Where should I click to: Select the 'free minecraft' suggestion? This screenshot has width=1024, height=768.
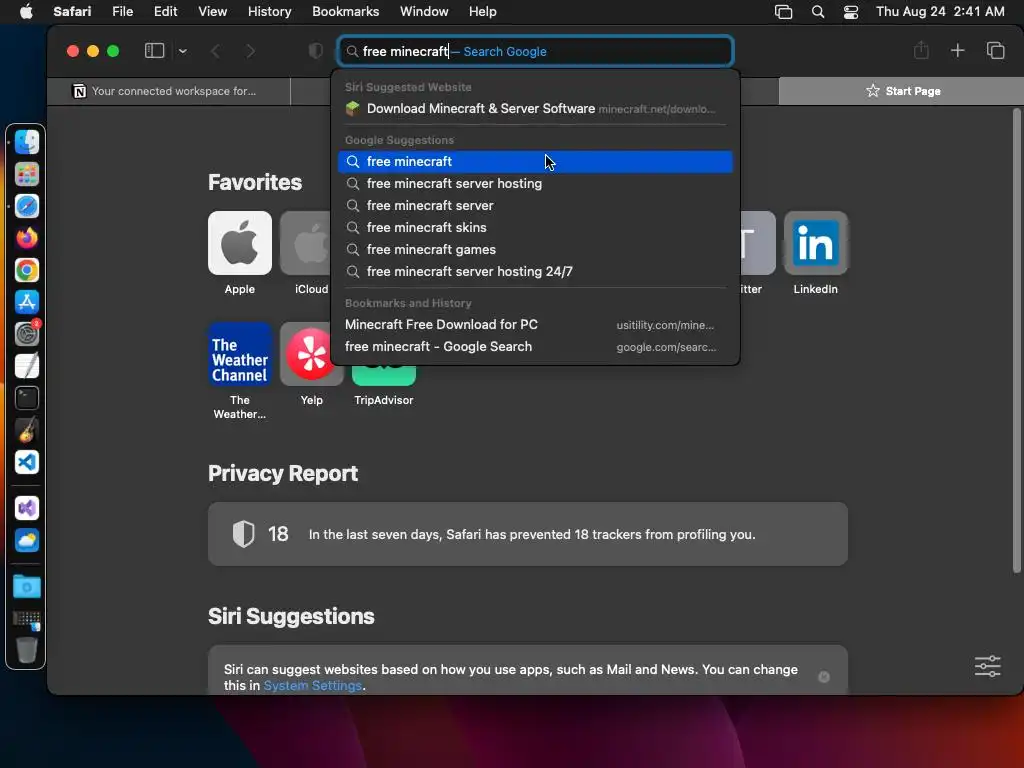(536, 162)
